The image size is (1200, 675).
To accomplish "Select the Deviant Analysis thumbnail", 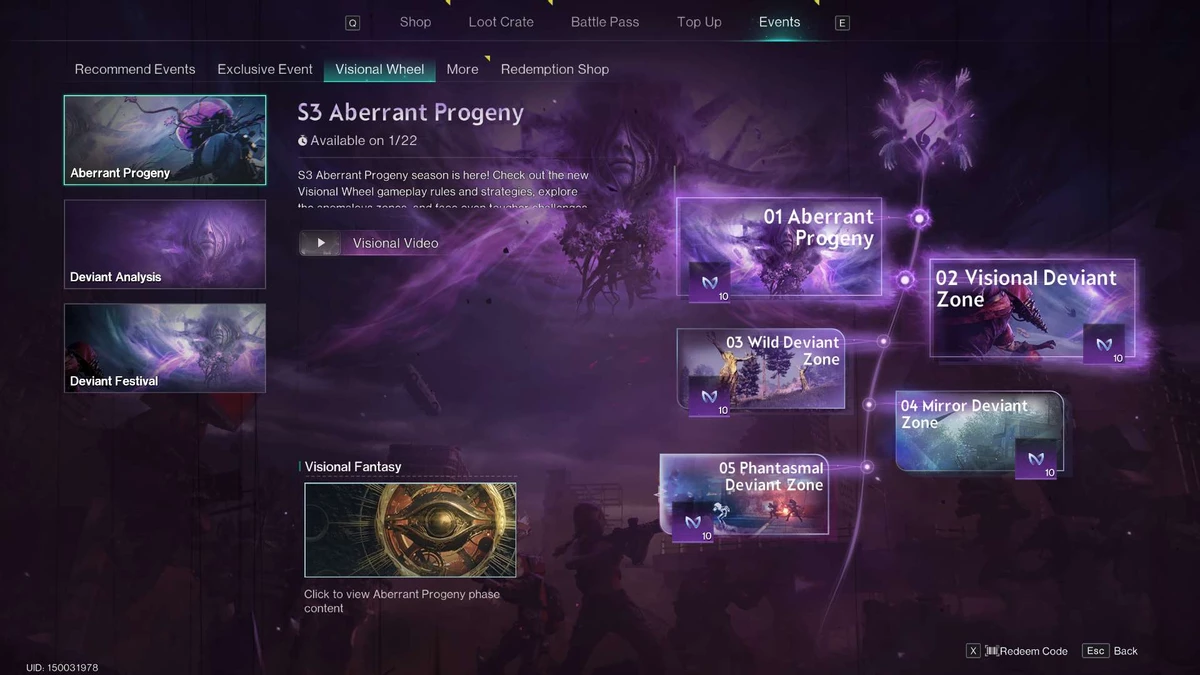I will [165, 244].
